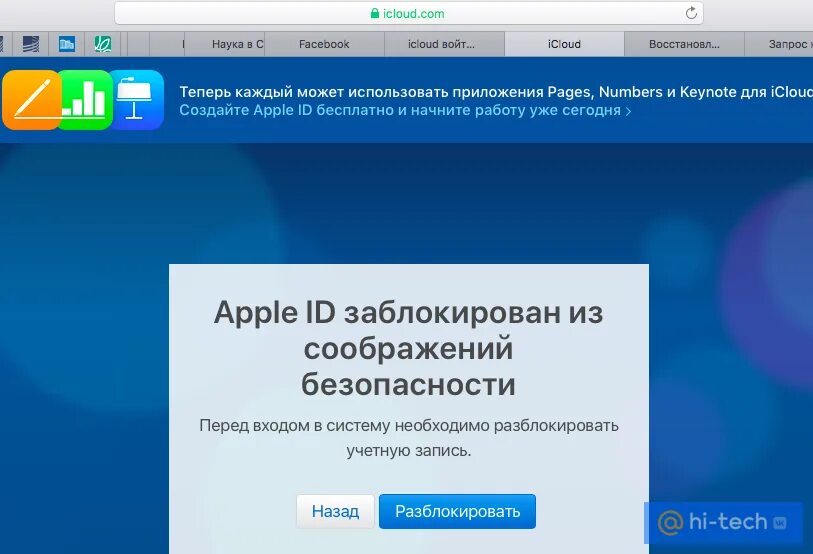The image size is (813, 554).
Task: Open the Pages app icon
Action: pos(31,100)
